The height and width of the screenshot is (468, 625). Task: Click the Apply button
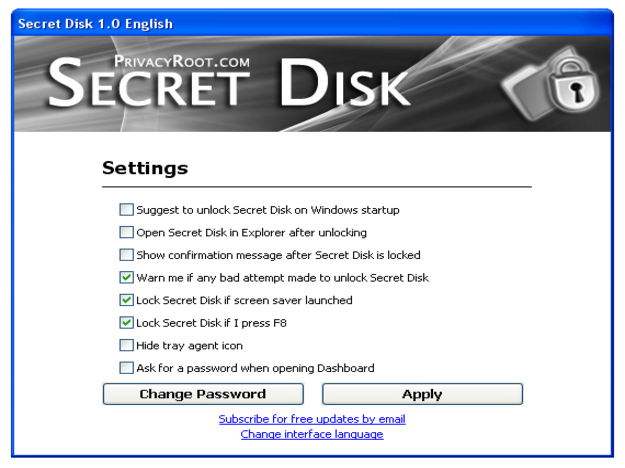coord(422,394)
